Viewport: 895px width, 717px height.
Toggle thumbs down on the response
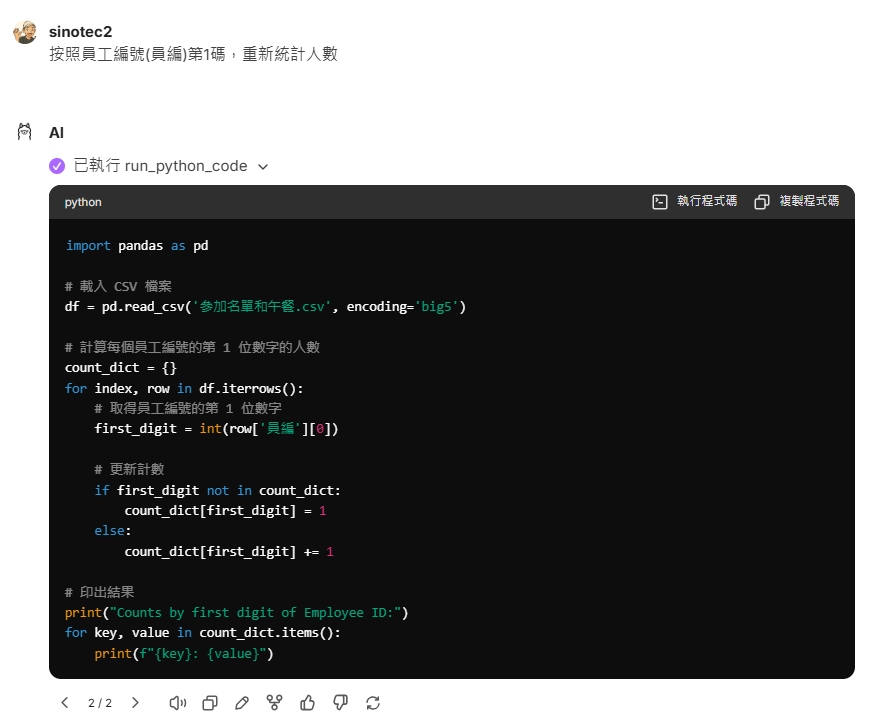[x=340, y=703]
